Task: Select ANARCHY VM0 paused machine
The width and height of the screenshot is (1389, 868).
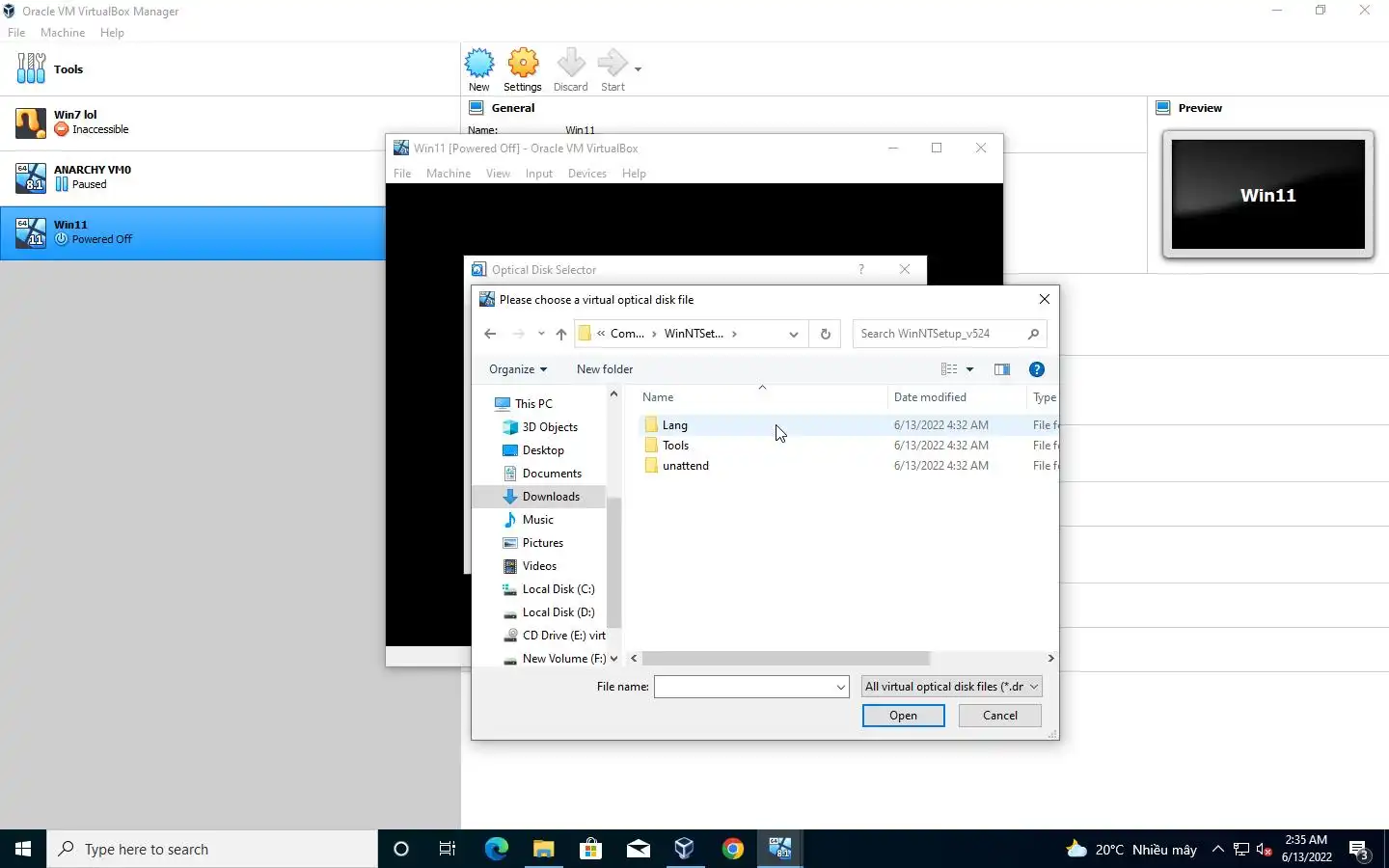Action: coord(193,177)
